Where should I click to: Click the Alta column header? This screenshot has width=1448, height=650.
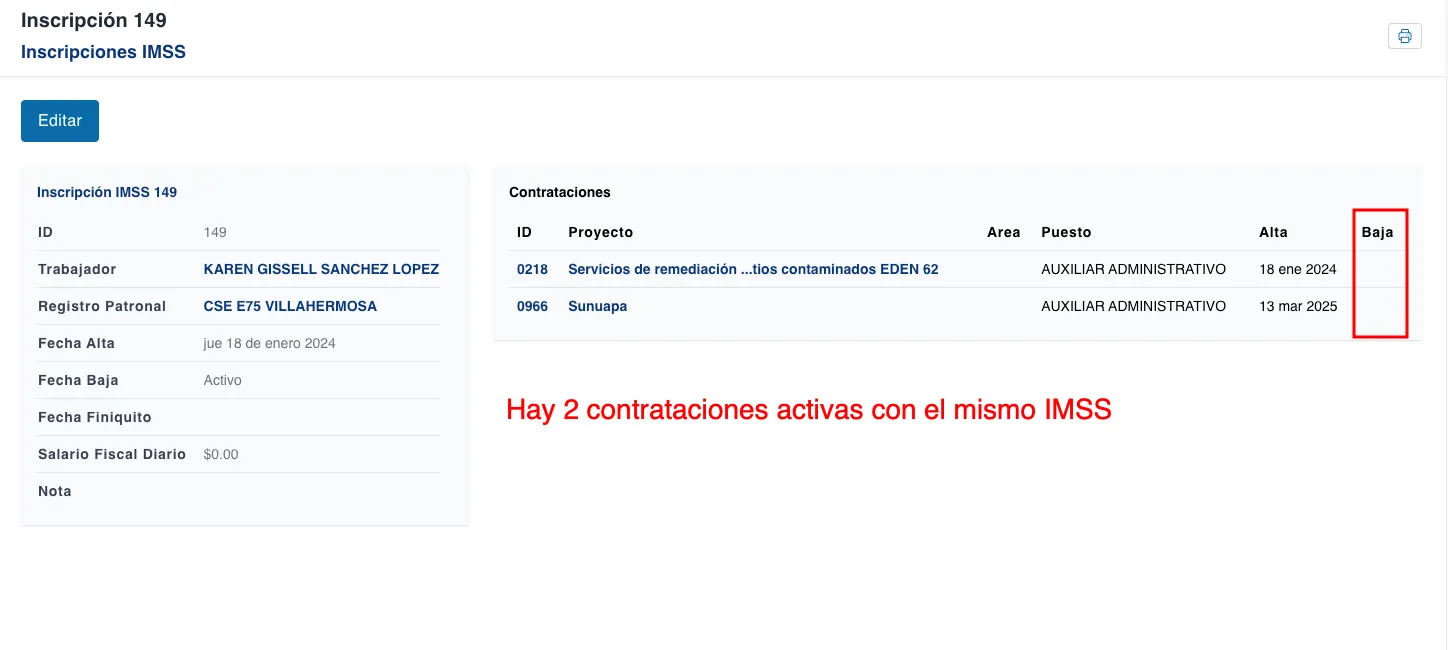[x=1273, y=232]
